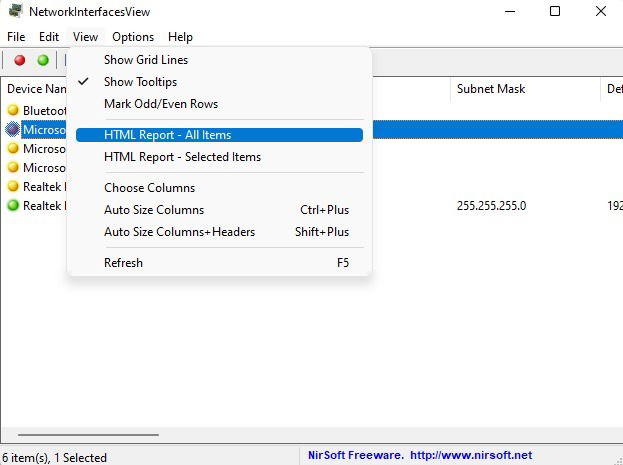
Task: Sort by the Subnet Mask column header
Action: pos(491,89)
